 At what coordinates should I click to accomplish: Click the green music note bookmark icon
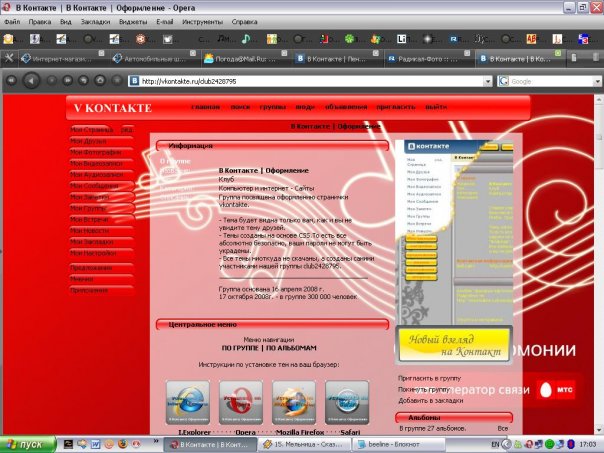coord(245,39)
